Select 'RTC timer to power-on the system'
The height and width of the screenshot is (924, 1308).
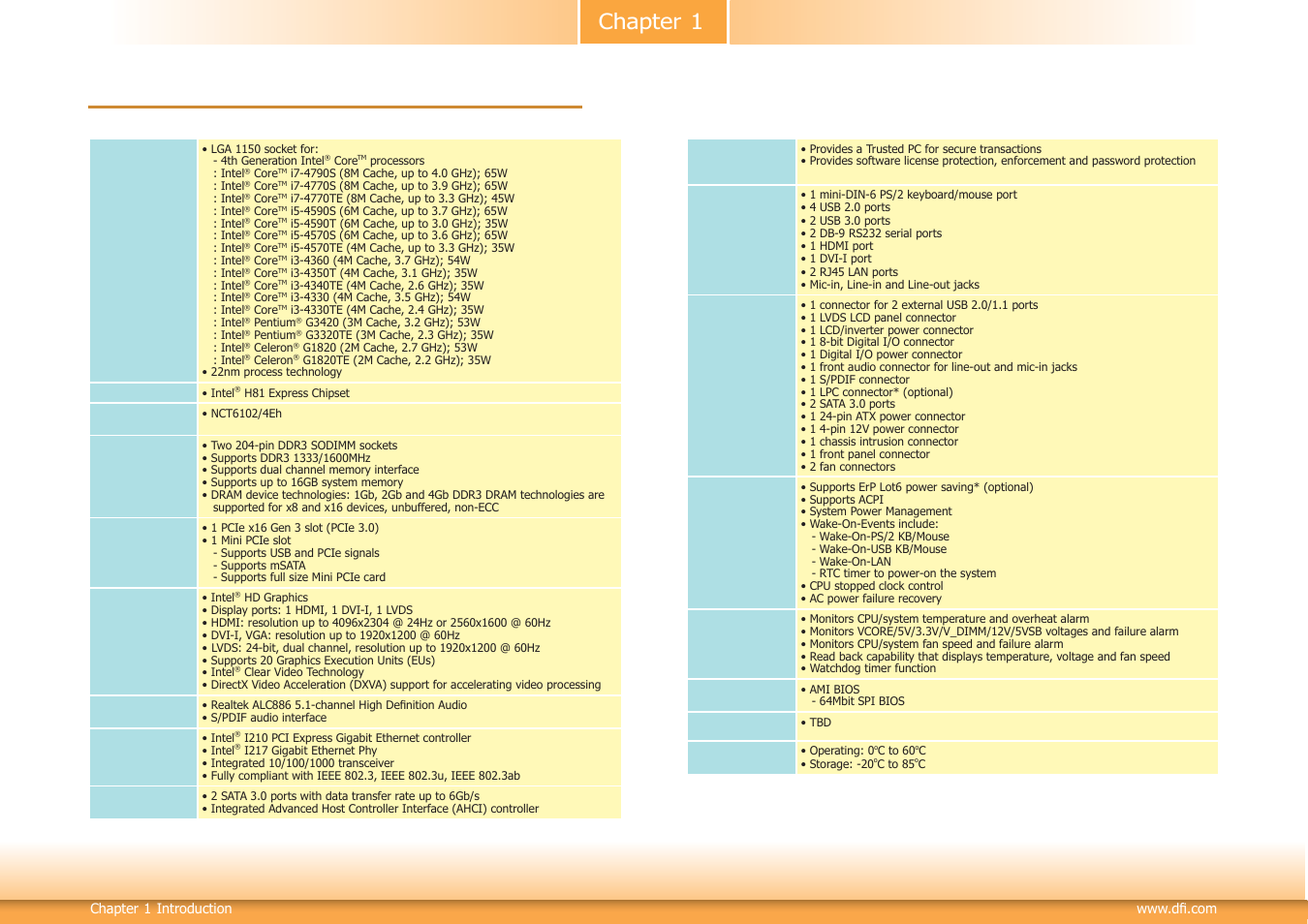pos(903,573)
